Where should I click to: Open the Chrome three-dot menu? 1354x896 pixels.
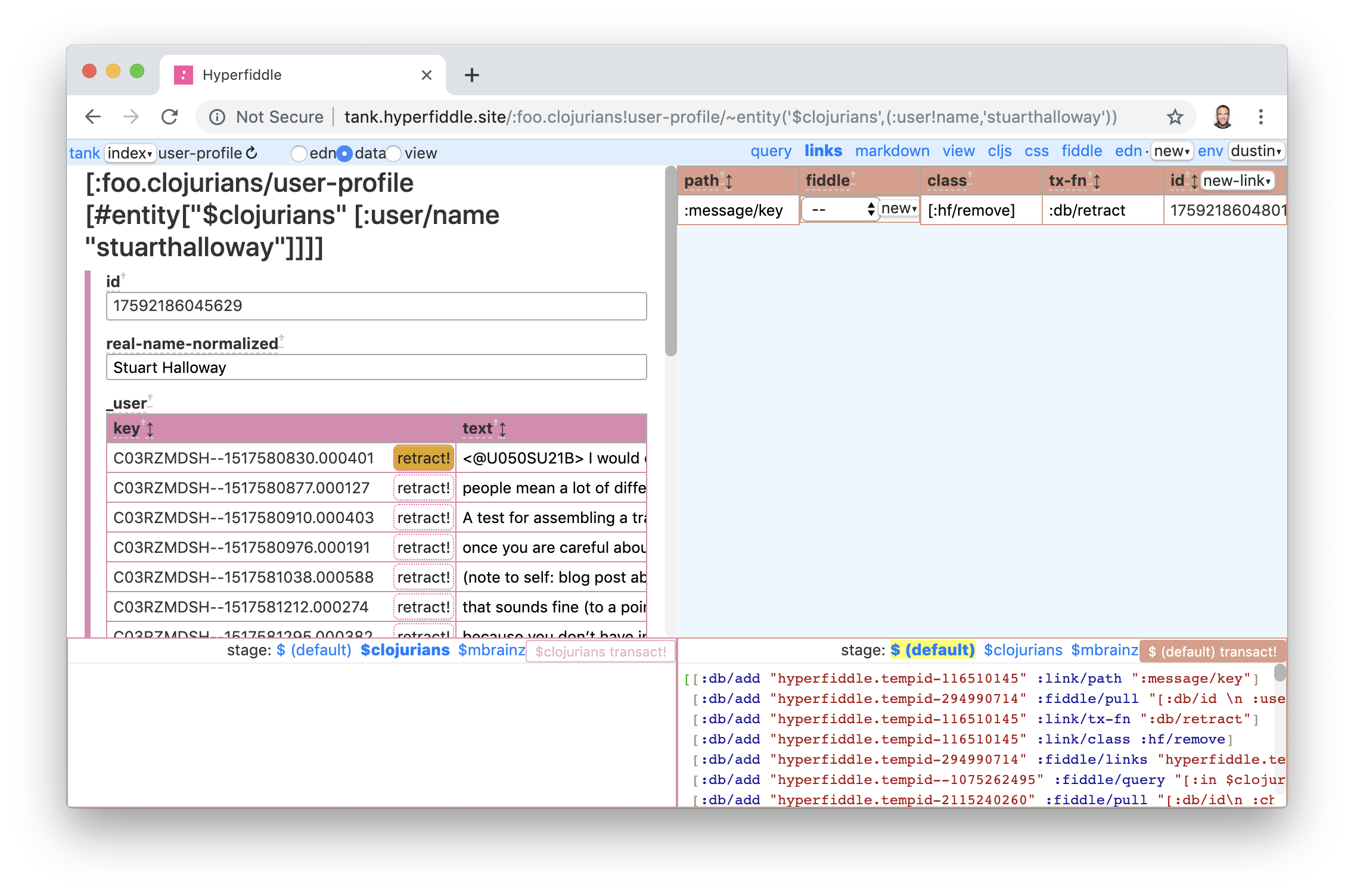[1260, 117]
